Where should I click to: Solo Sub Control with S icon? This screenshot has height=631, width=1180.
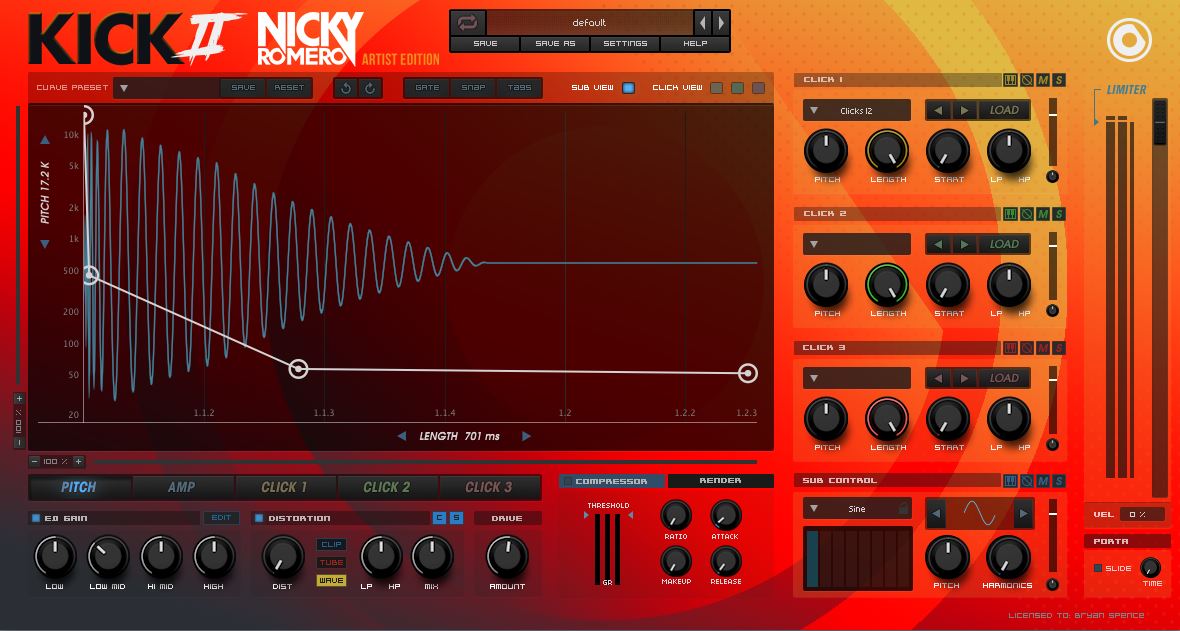click(1059, 480)
